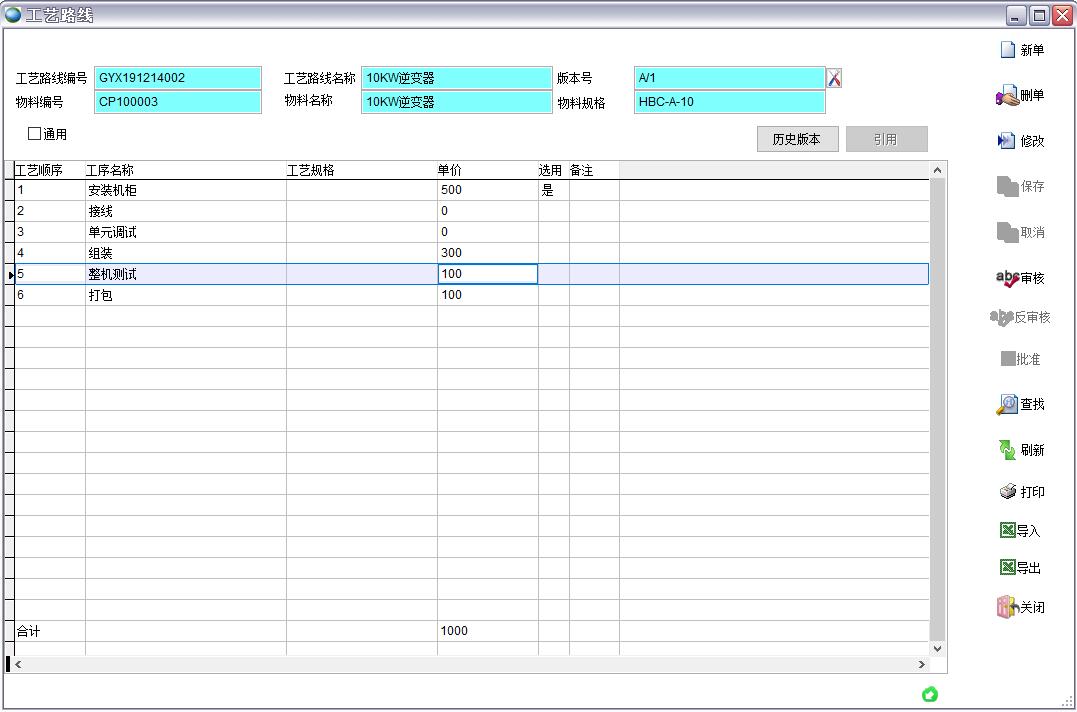Open 查找 (Search) tool
Image resolution: width=1077 pixels, height=712 pixels.
point(1006,404)
